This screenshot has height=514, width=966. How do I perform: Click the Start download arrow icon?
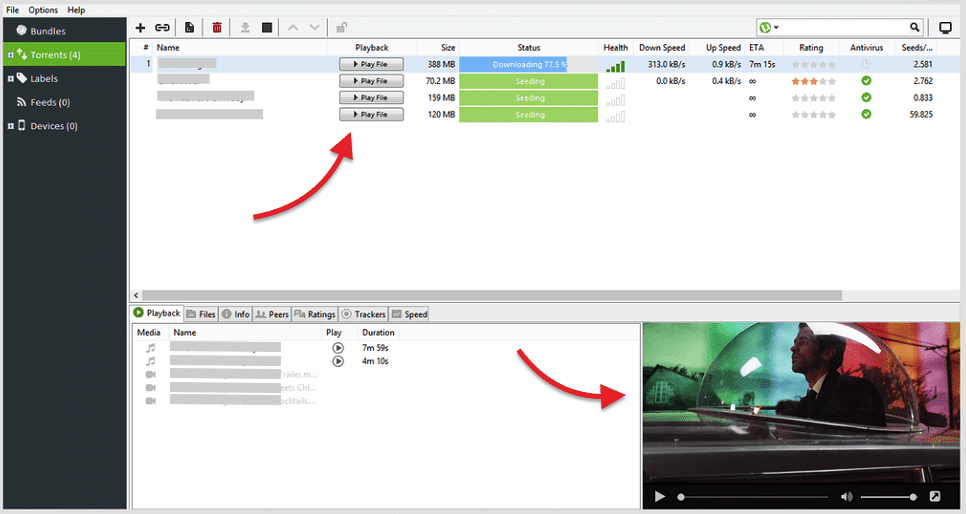coord(245,28)
